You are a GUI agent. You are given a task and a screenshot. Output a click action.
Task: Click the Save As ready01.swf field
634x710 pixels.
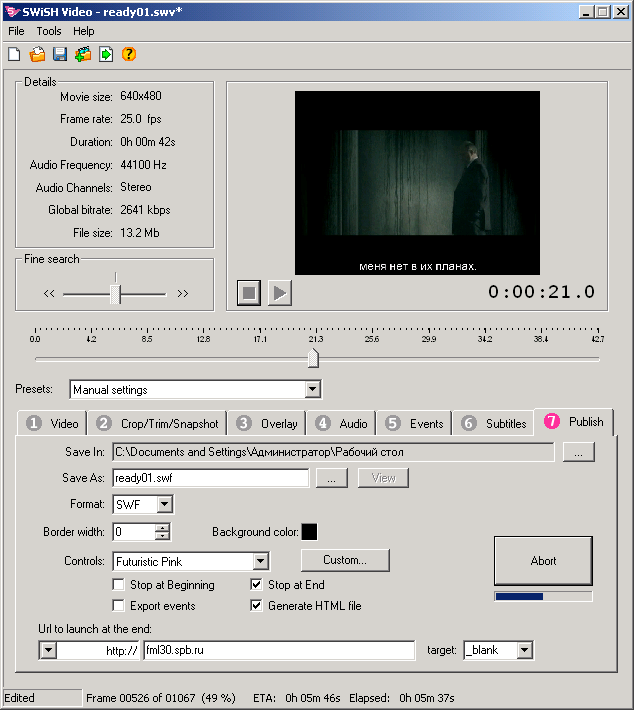point(211,478)
